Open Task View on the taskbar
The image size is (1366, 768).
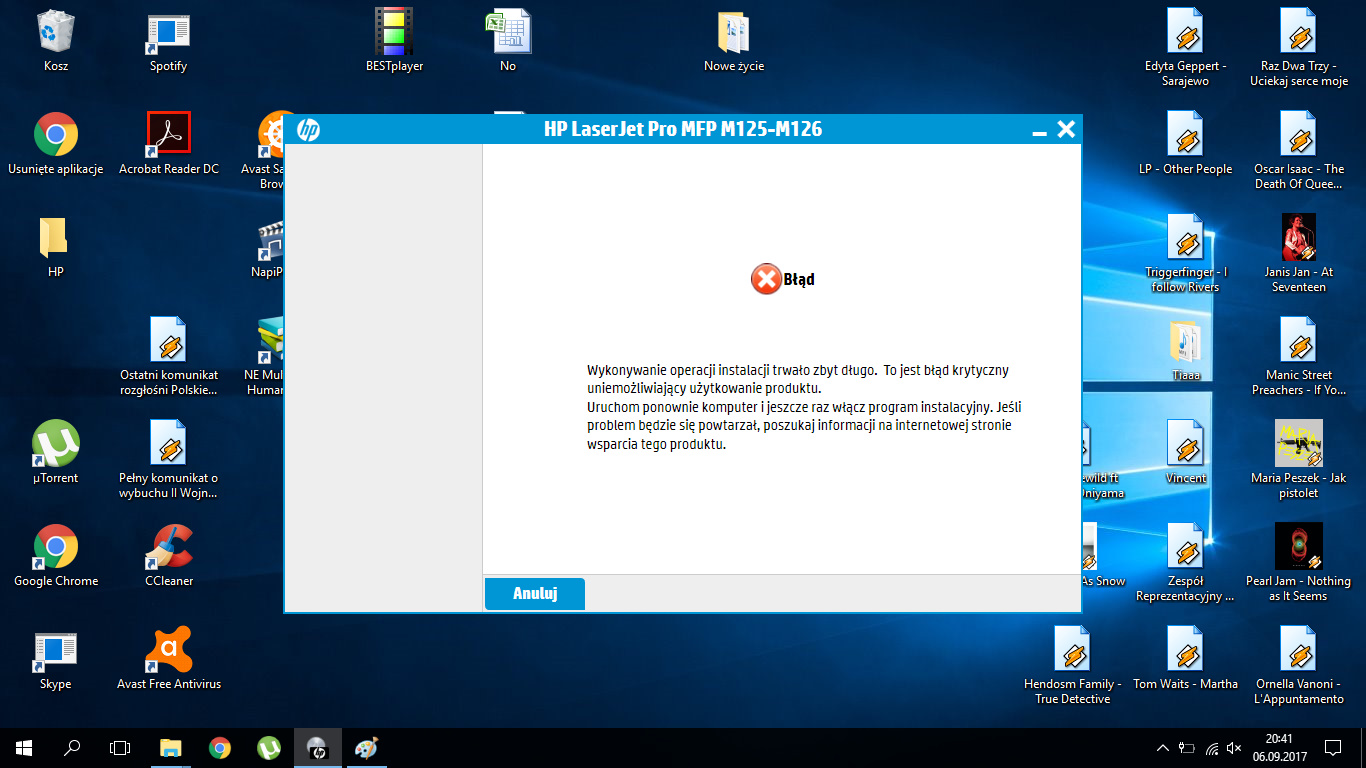pos(120,747)
